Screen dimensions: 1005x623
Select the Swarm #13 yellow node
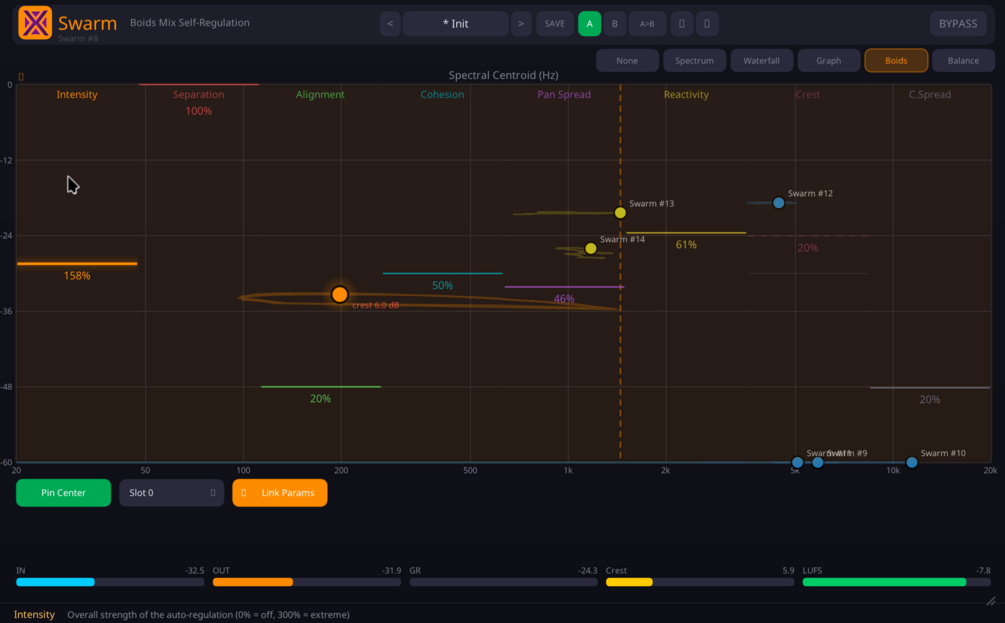pyautogui.click(x=620, y=213)
